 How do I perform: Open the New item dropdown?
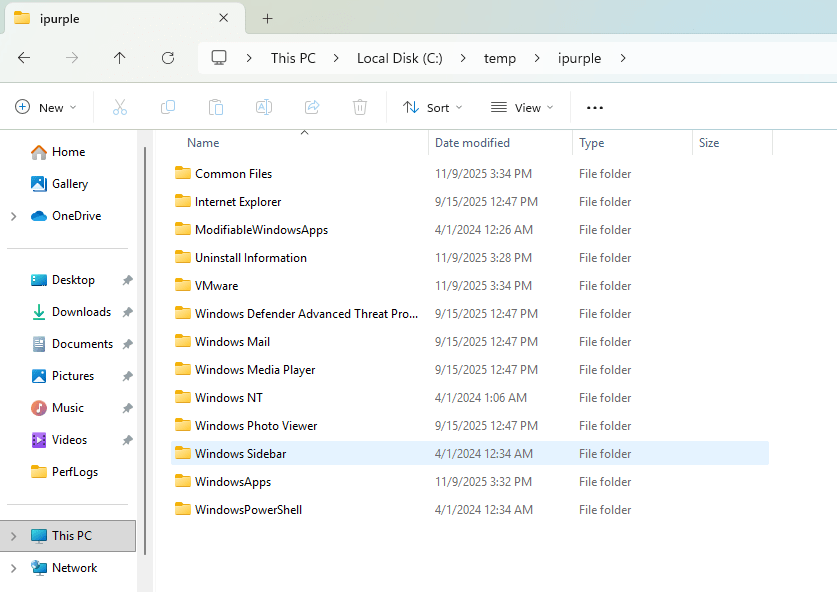point(46,108)
